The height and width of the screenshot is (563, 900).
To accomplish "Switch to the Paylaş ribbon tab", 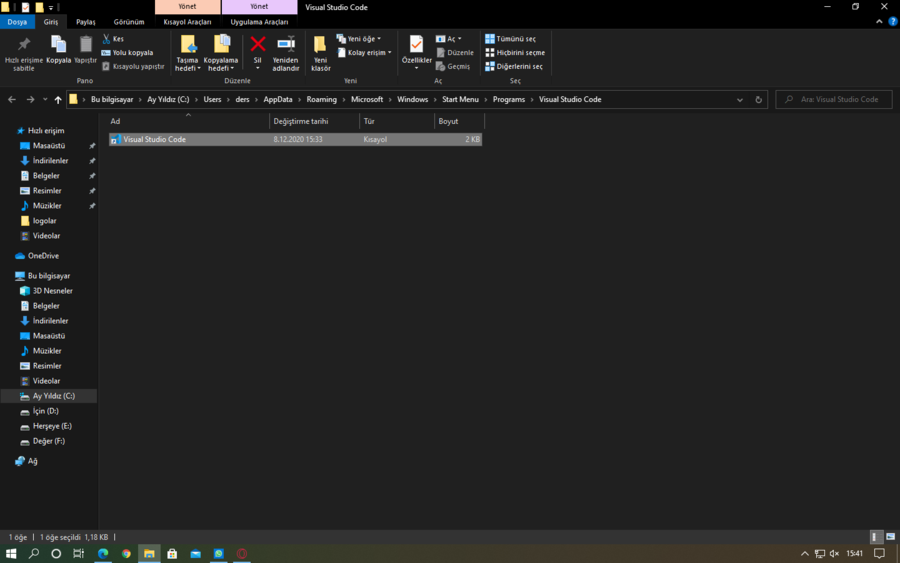I will click(86, 22).
